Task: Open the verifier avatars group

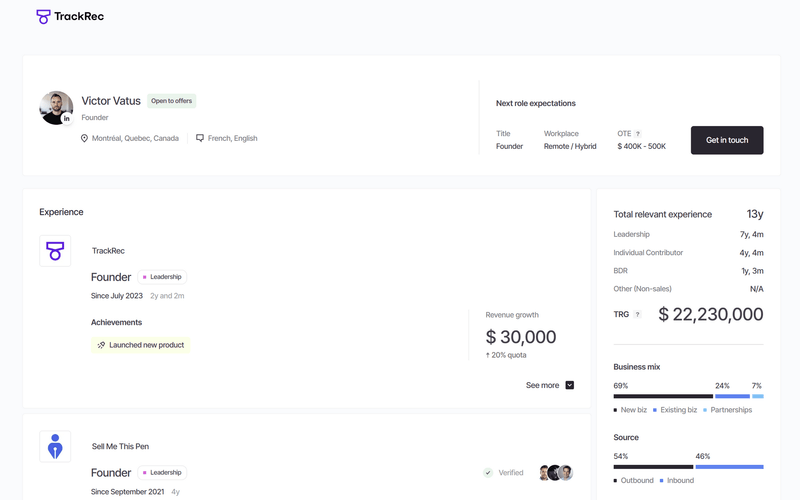Action: tap(556, 472)
